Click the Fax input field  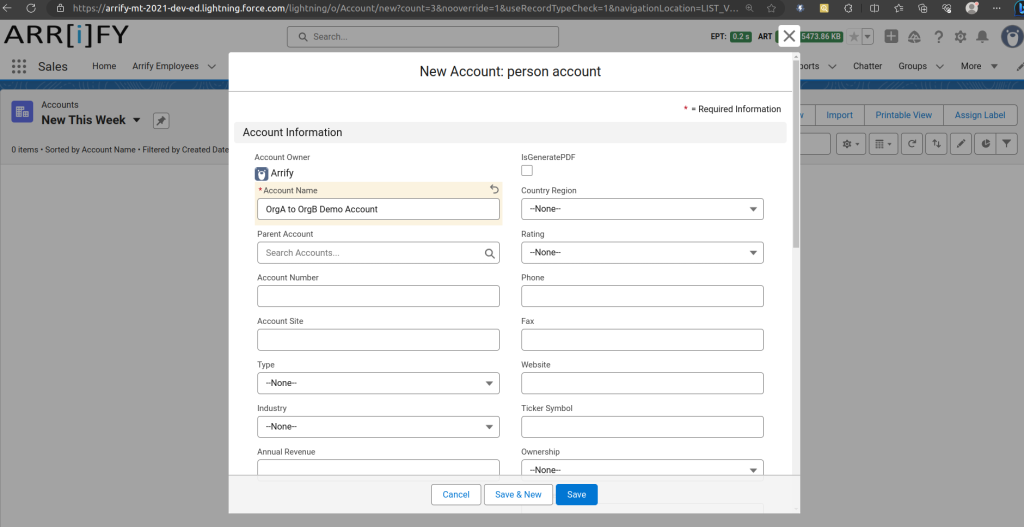point(642,340)
